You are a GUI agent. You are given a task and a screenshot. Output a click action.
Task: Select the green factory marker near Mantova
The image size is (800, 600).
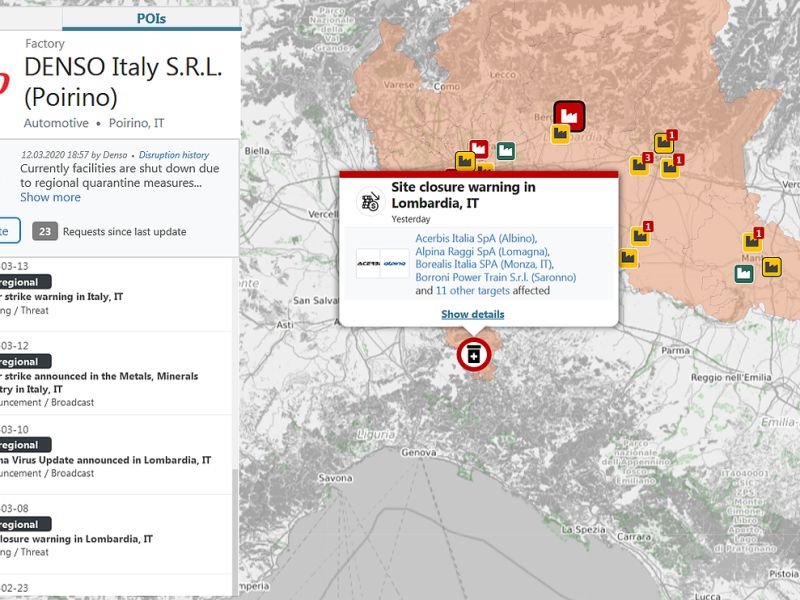[744, 273]
